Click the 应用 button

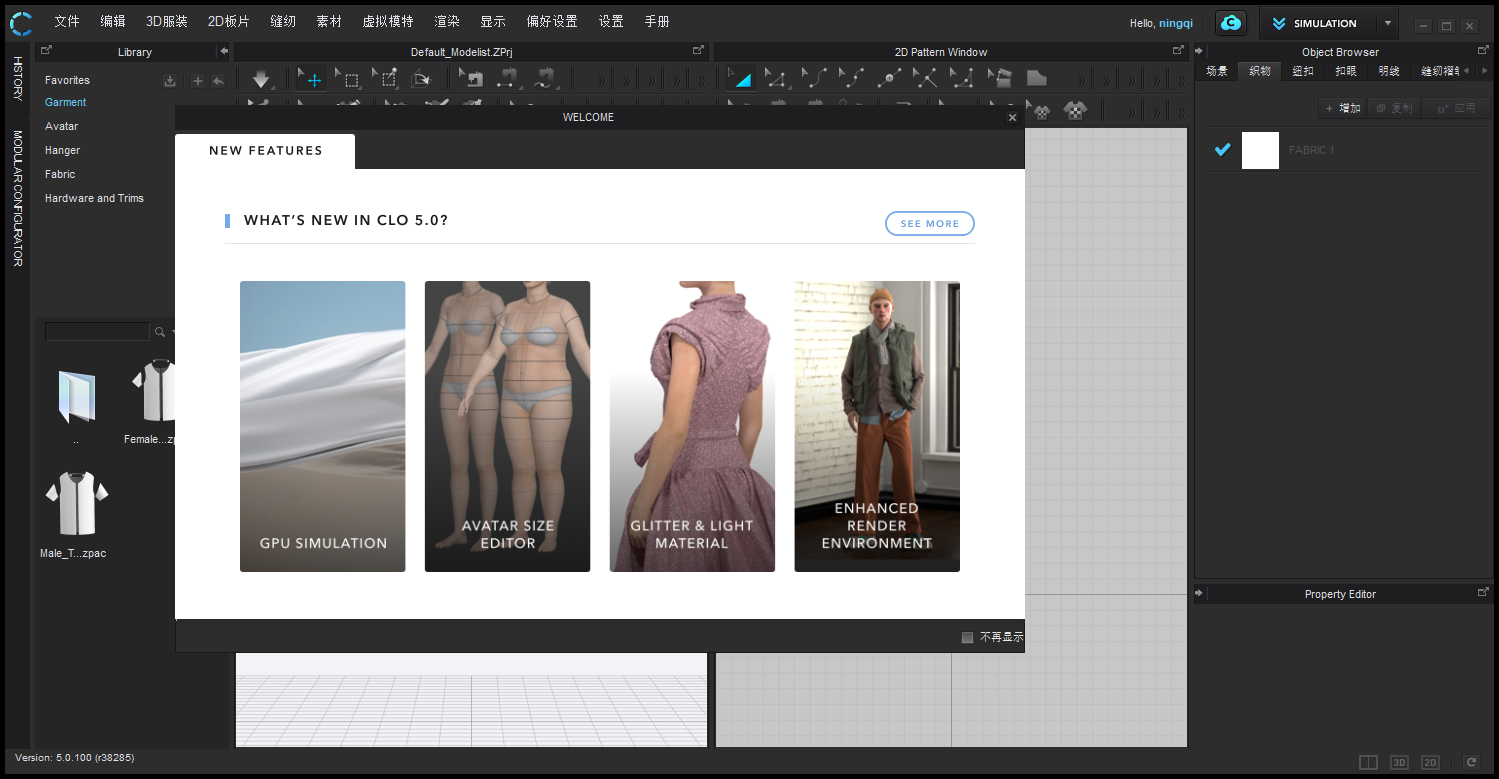tap(1456, 108)
